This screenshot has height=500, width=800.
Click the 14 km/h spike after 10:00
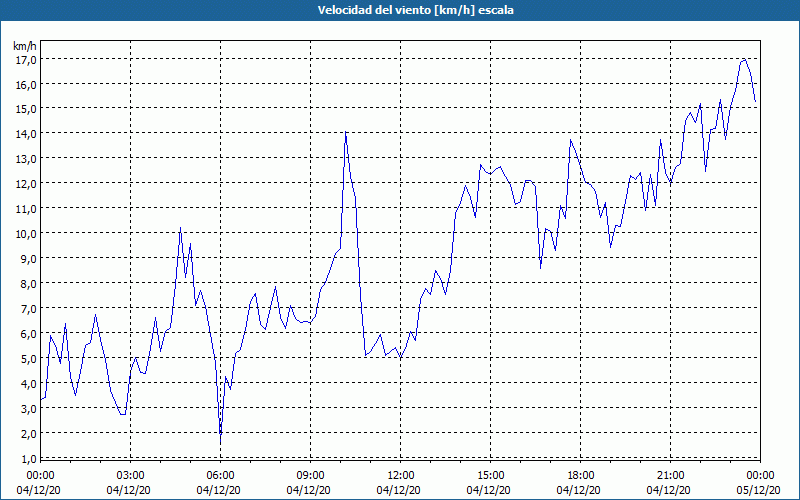(x=346, y=133)
